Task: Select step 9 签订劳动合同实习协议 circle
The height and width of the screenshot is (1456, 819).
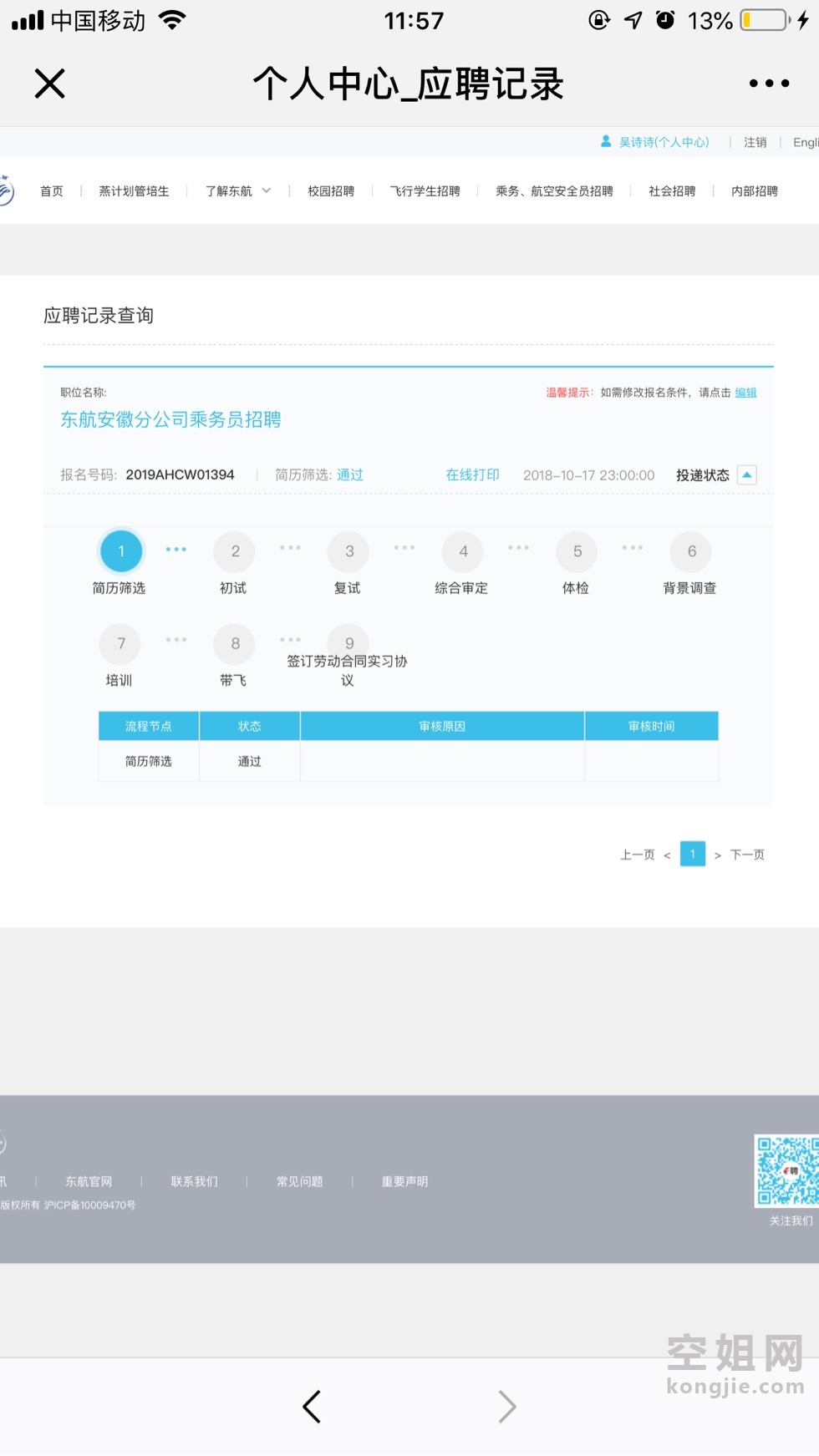Action: click(349, 642)
